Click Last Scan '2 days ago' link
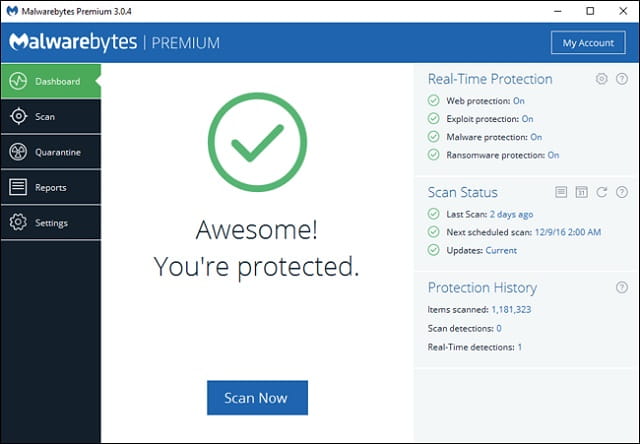Screen dimensions: 640x444 (x=511, y=214)
